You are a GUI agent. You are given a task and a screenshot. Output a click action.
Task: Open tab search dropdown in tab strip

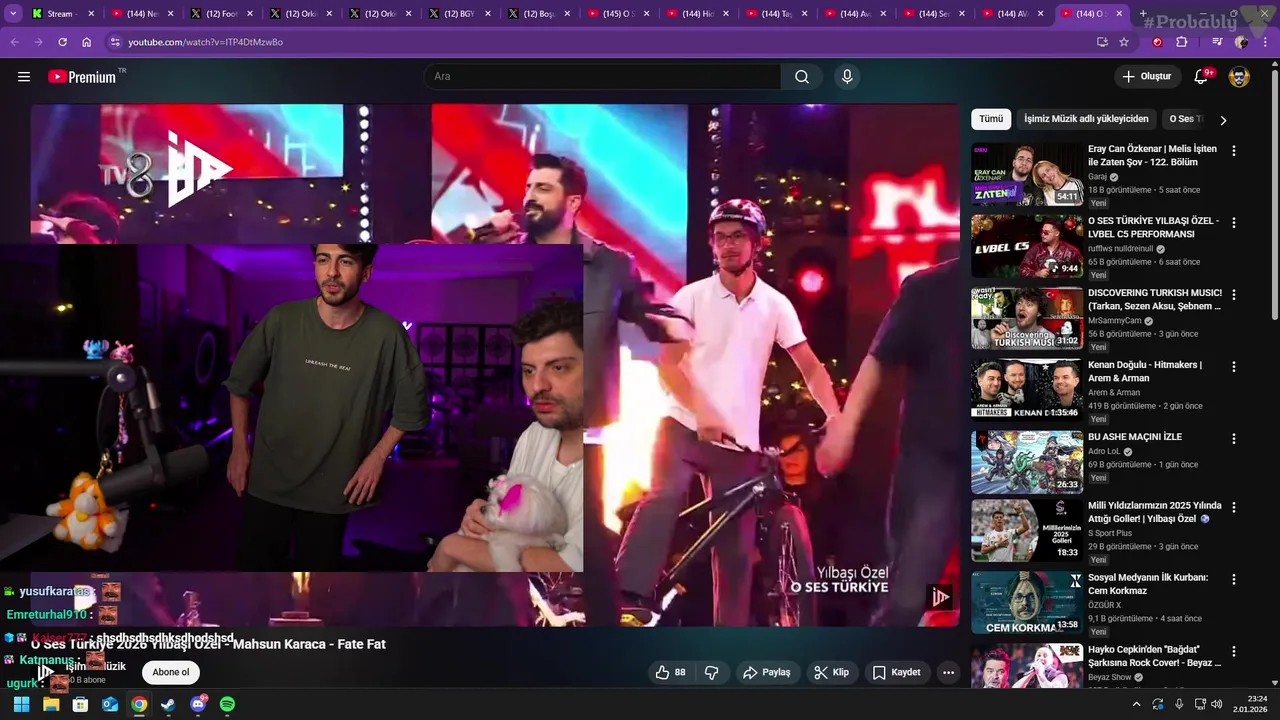[x=13, y=14]
